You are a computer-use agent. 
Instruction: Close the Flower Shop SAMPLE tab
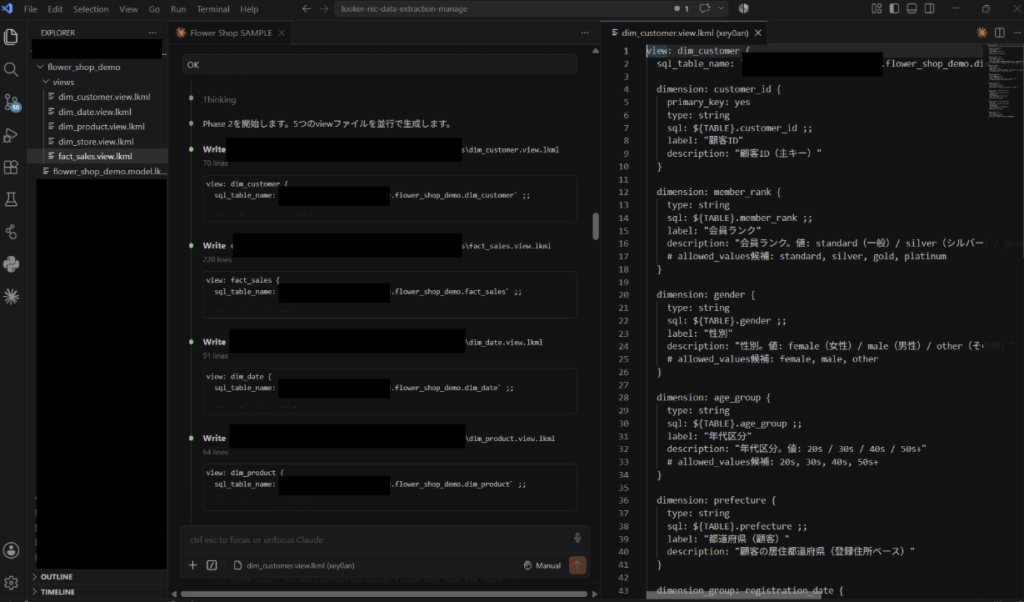281,33
